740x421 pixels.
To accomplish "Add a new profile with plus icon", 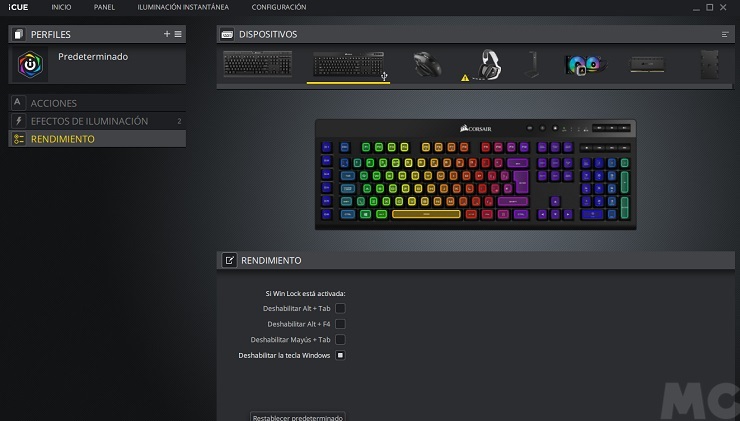I will coord(167,34).
